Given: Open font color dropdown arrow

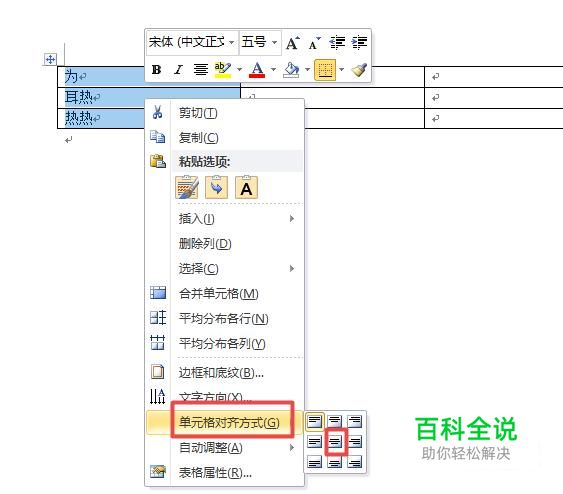Looking at the screenshot, I should click(273, 69).
